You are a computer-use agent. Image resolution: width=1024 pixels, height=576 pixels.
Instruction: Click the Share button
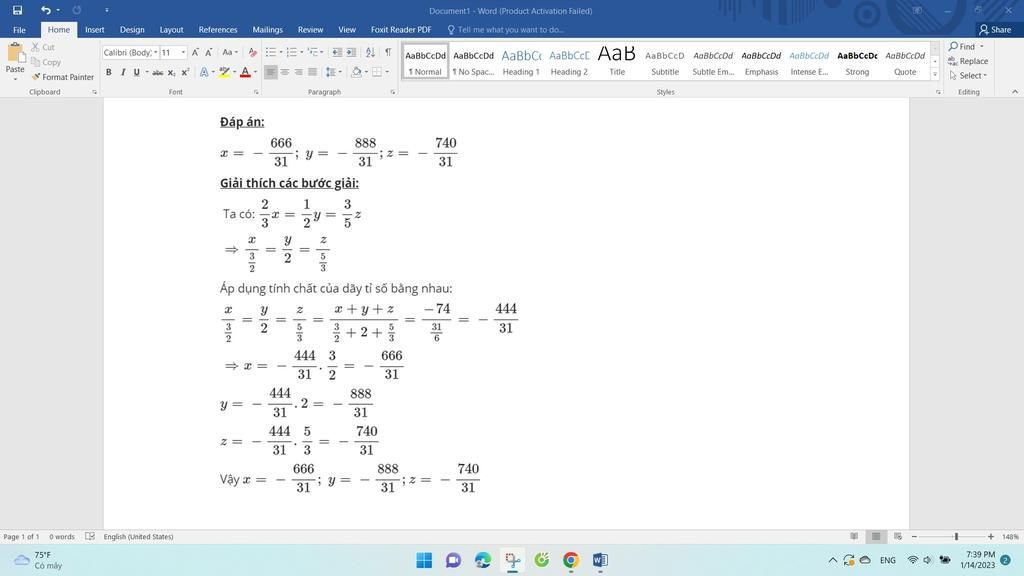coord(995,30)
